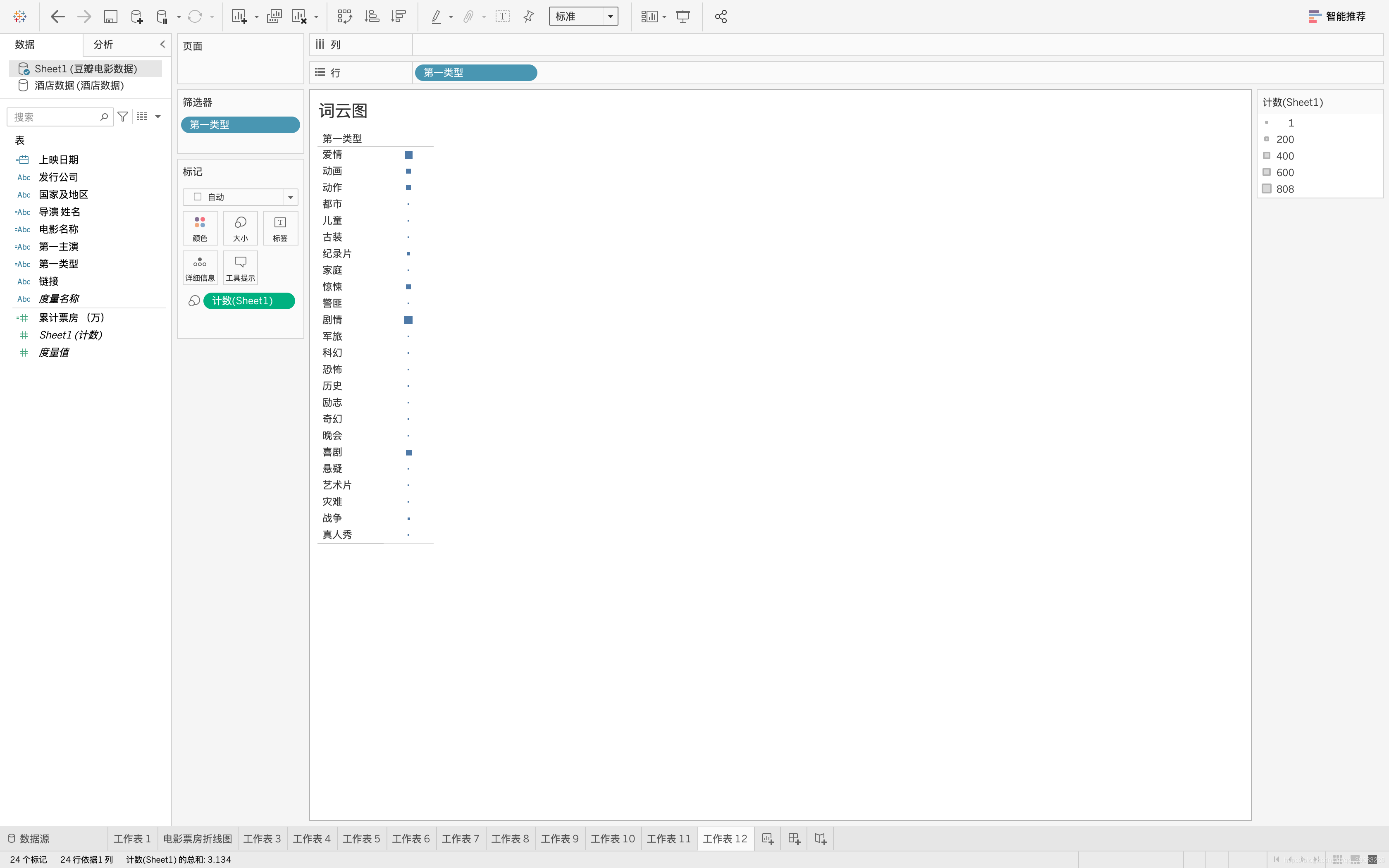Click the 计数(Sheet1) size pill
1389x868 pixels.
click(248, 301)
